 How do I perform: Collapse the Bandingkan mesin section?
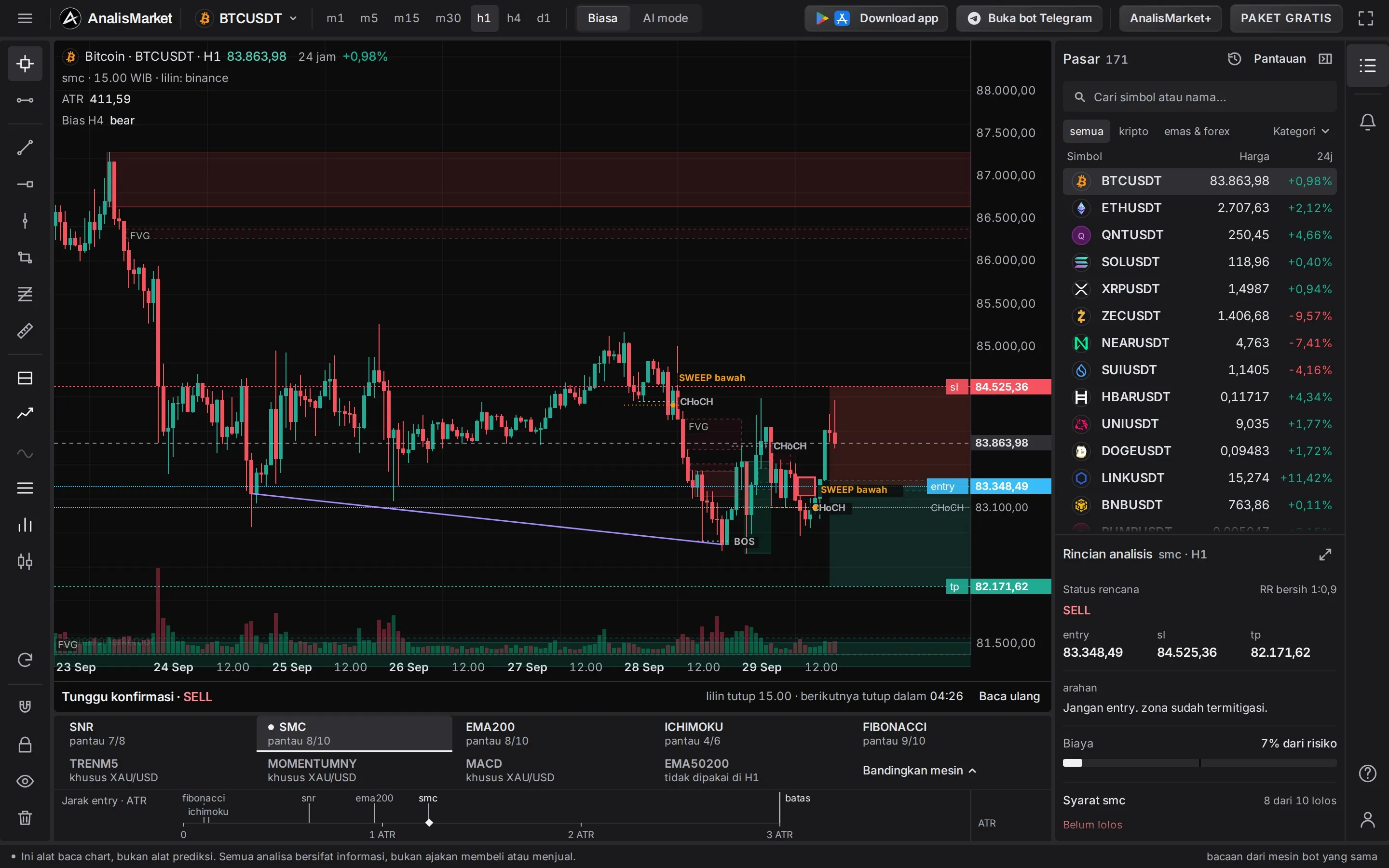[919, 771]
